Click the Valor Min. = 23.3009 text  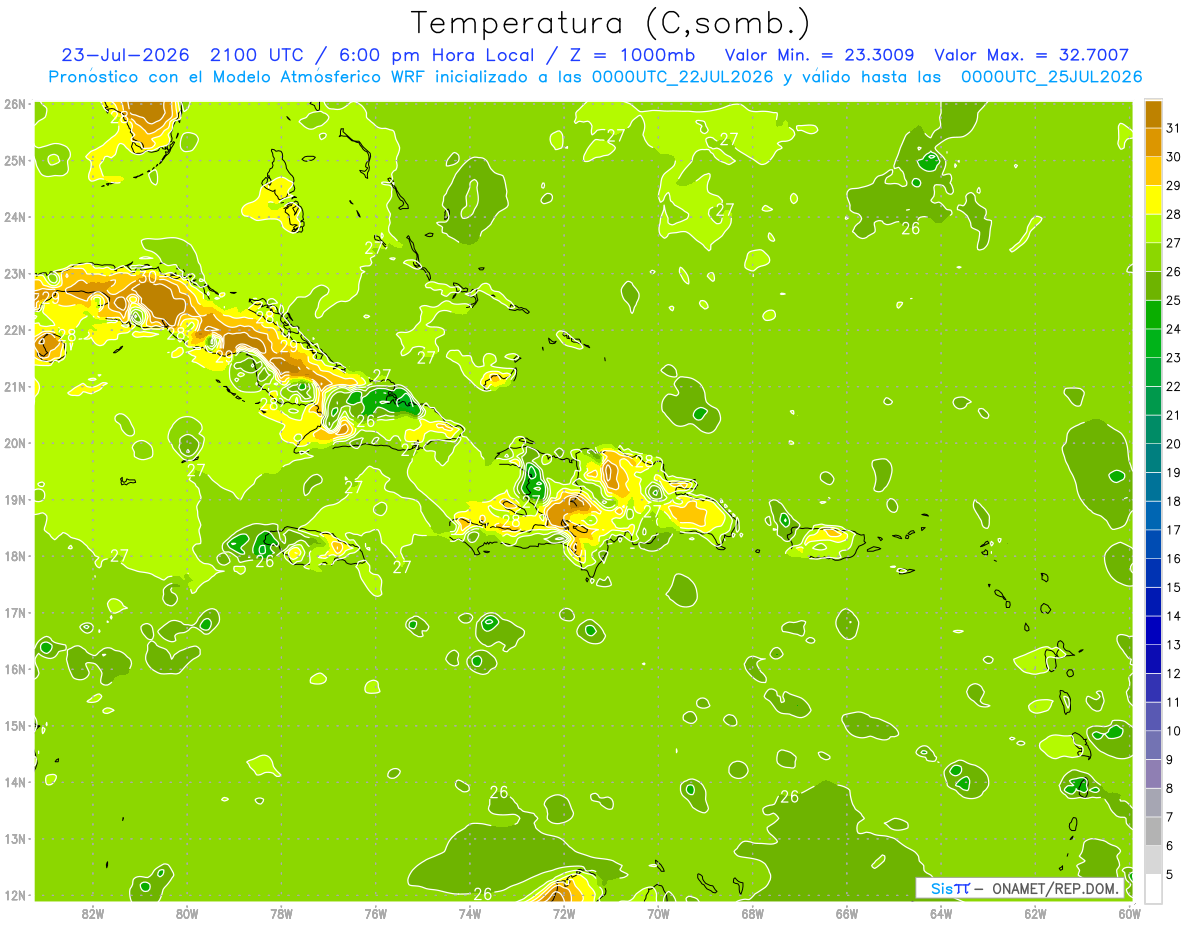(819, 55)
